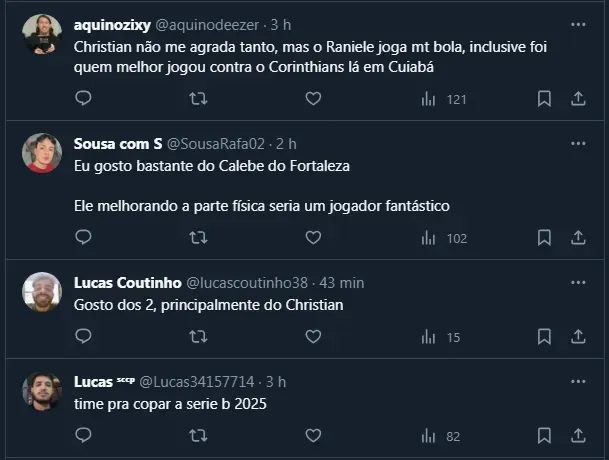Retweet the aquinozixy post
The width and height of the screenshot is (609, 460).
click(198, 98)
